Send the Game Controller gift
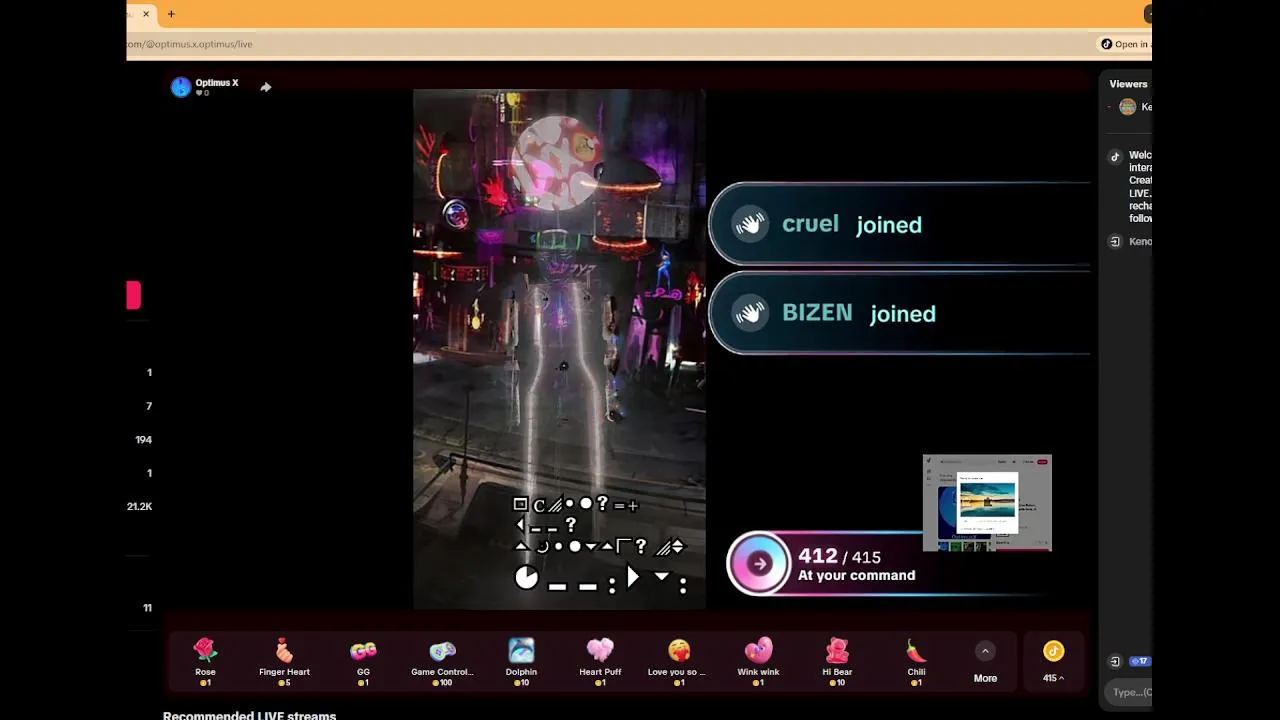 click(x=442, y=661)
